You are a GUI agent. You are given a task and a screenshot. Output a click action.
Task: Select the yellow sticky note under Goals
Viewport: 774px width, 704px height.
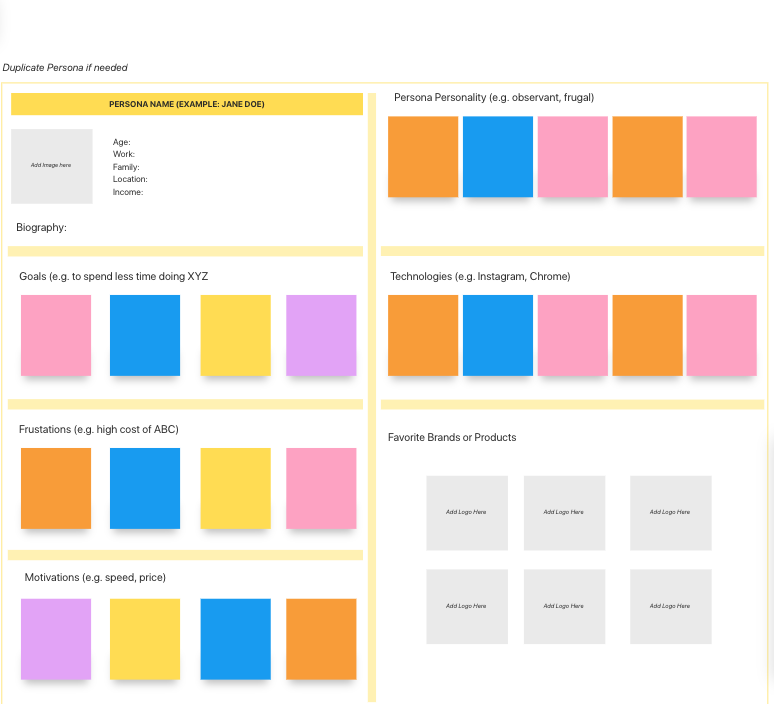[235, 335]
